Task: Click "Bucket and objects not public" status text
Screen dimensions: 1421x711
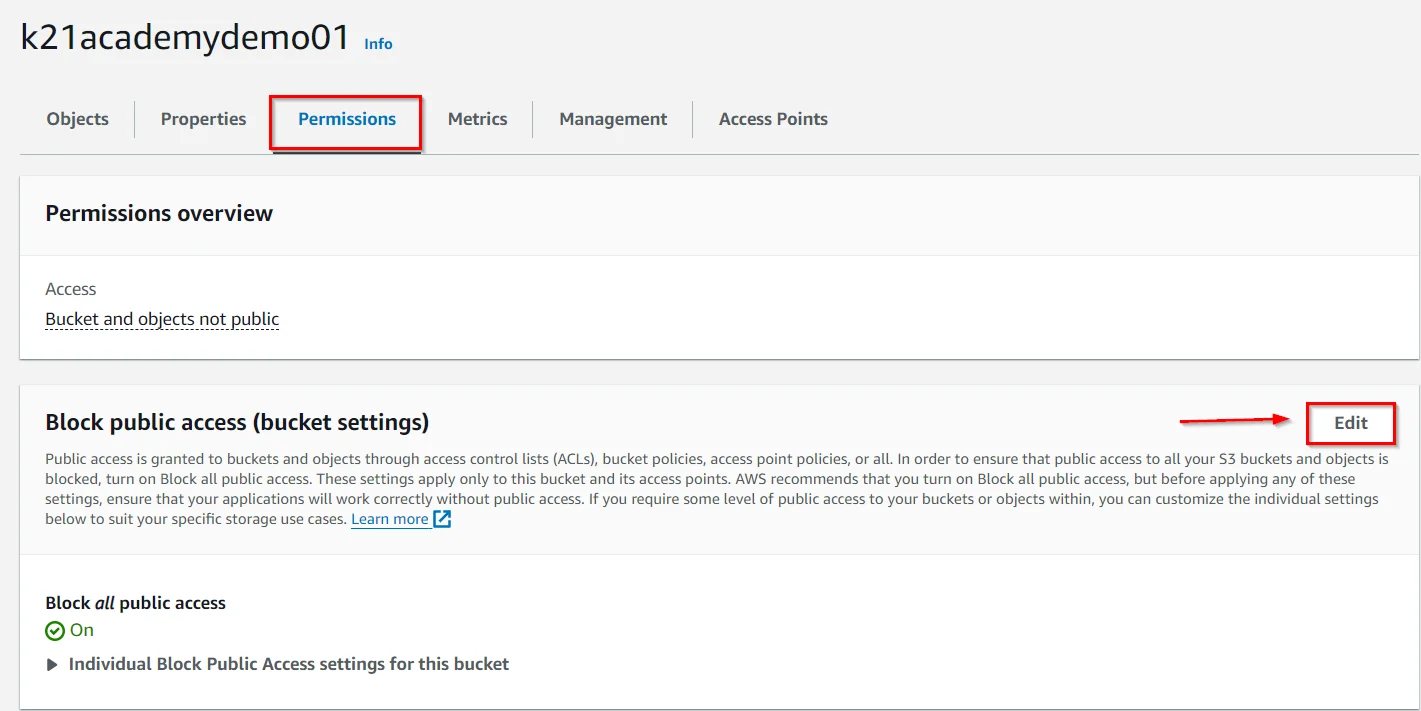Action: [162, 319]
